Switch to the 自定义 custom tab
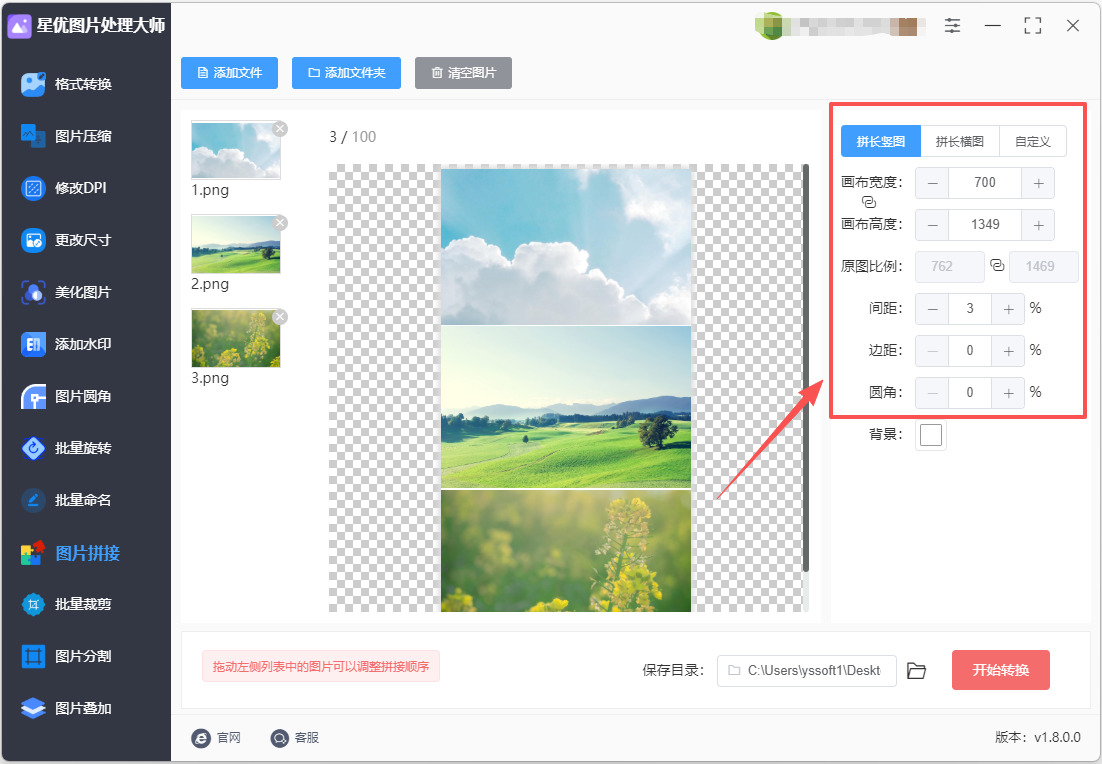 (1032, 141)
